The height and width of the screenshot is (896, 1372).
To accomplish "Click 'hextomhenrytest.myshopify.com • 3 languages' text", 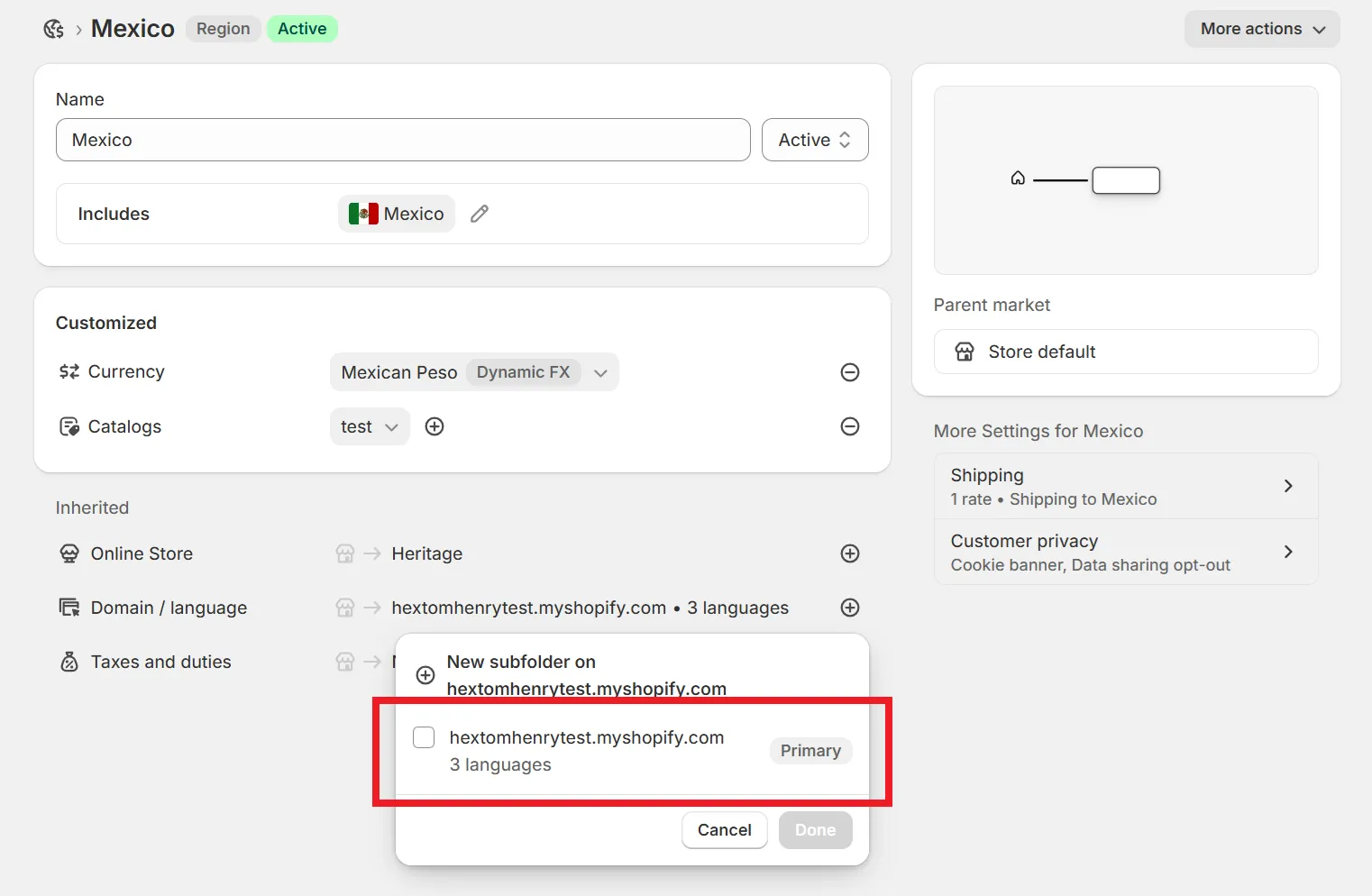I will point(590,608).
